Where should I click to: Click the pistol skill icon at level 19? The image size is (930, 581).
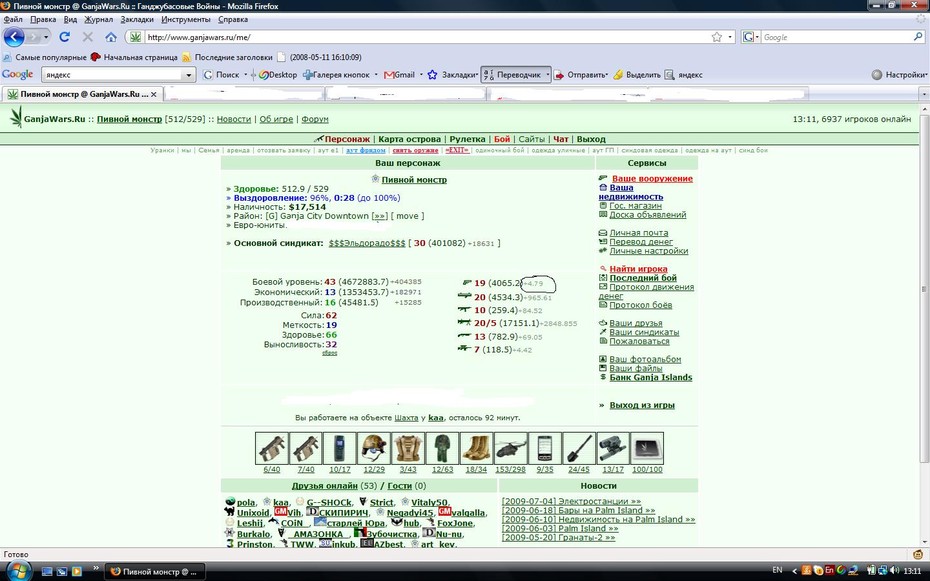[466, 283]
